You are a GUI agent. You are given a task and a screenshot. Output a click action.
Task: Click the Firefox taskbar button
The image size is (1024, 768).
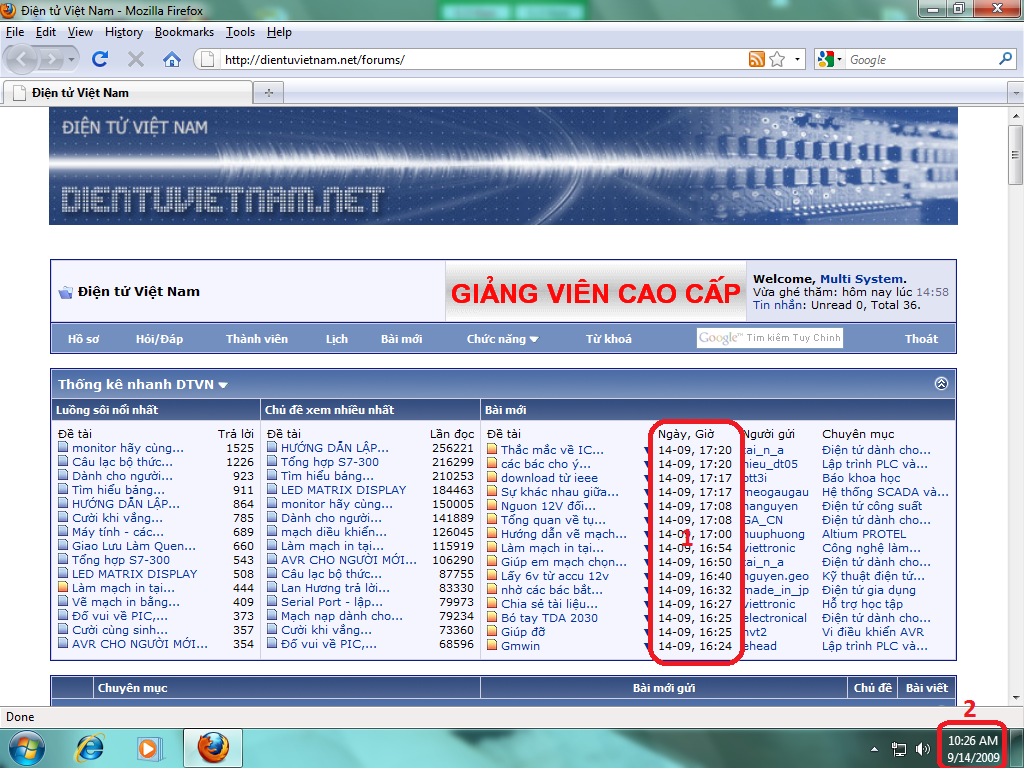pos(213,748)
